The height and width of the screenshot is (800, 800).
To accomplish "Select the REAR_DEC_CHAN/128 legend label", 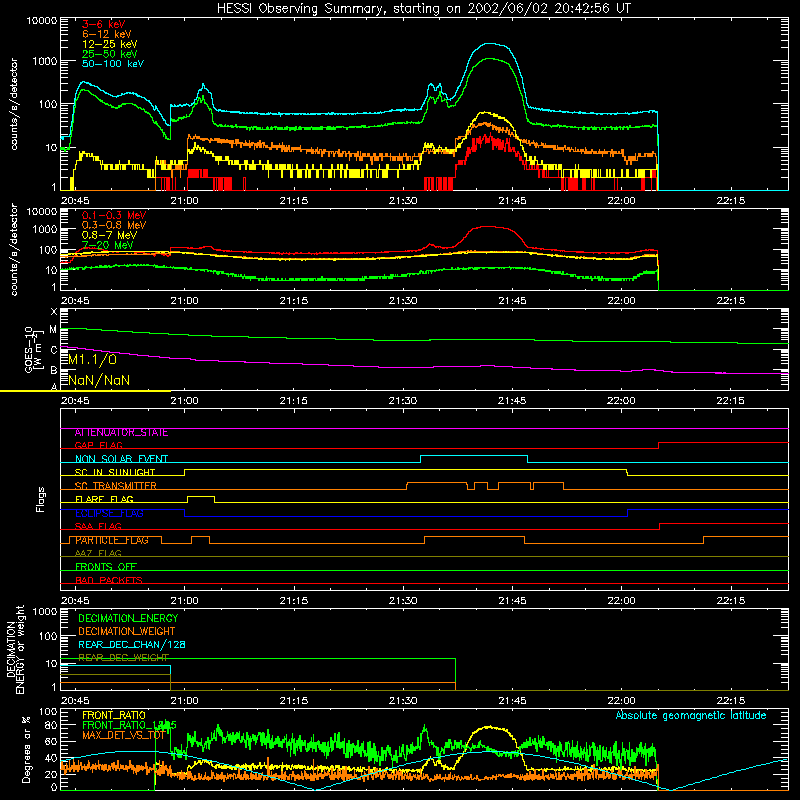I will 132,644.
